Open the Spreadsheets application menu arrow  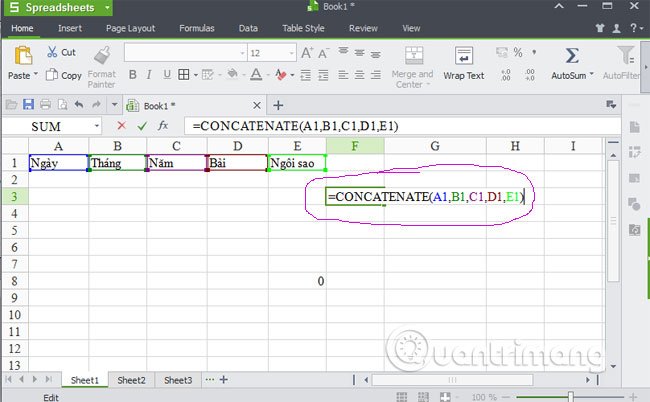pos(107,7)
